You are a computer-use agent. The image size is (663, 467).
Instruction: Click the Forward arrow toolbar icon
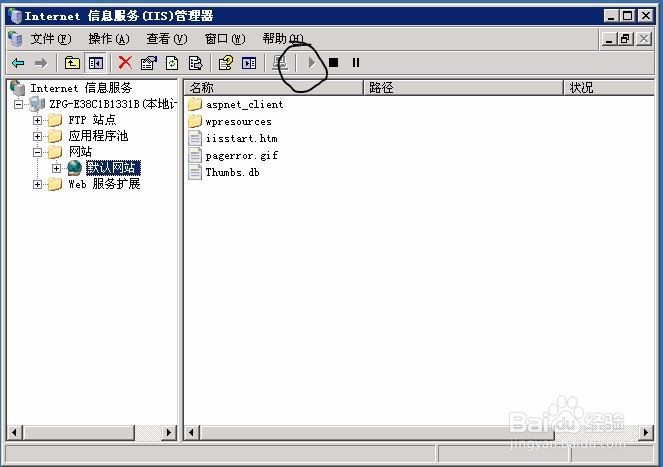tap(41, 63)
